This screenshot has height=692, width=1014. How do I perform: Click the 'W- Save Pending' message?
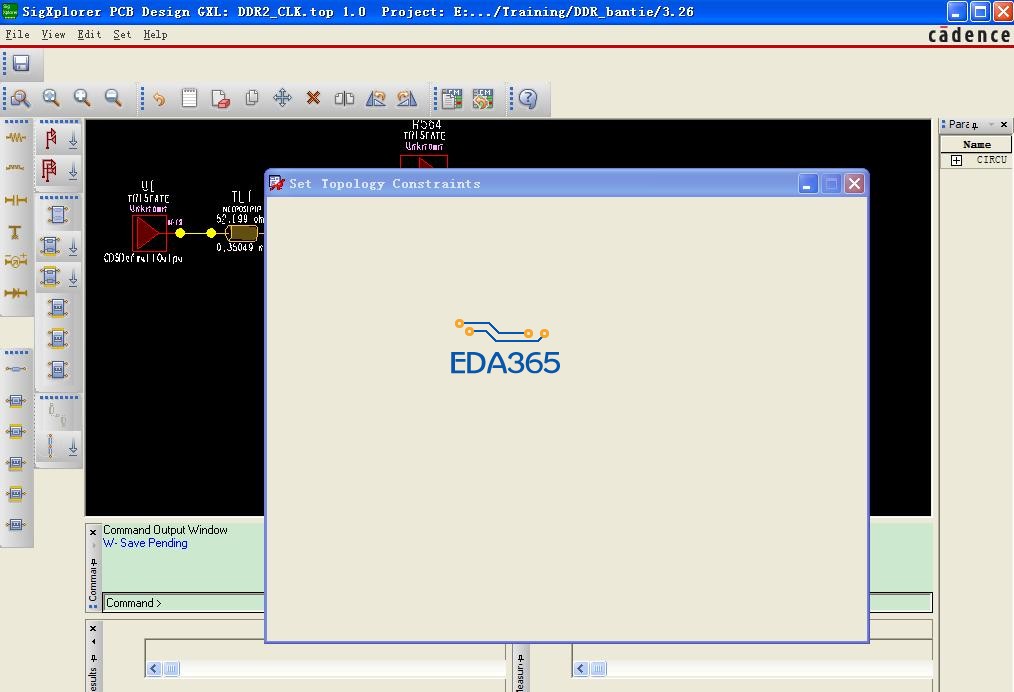145,543
